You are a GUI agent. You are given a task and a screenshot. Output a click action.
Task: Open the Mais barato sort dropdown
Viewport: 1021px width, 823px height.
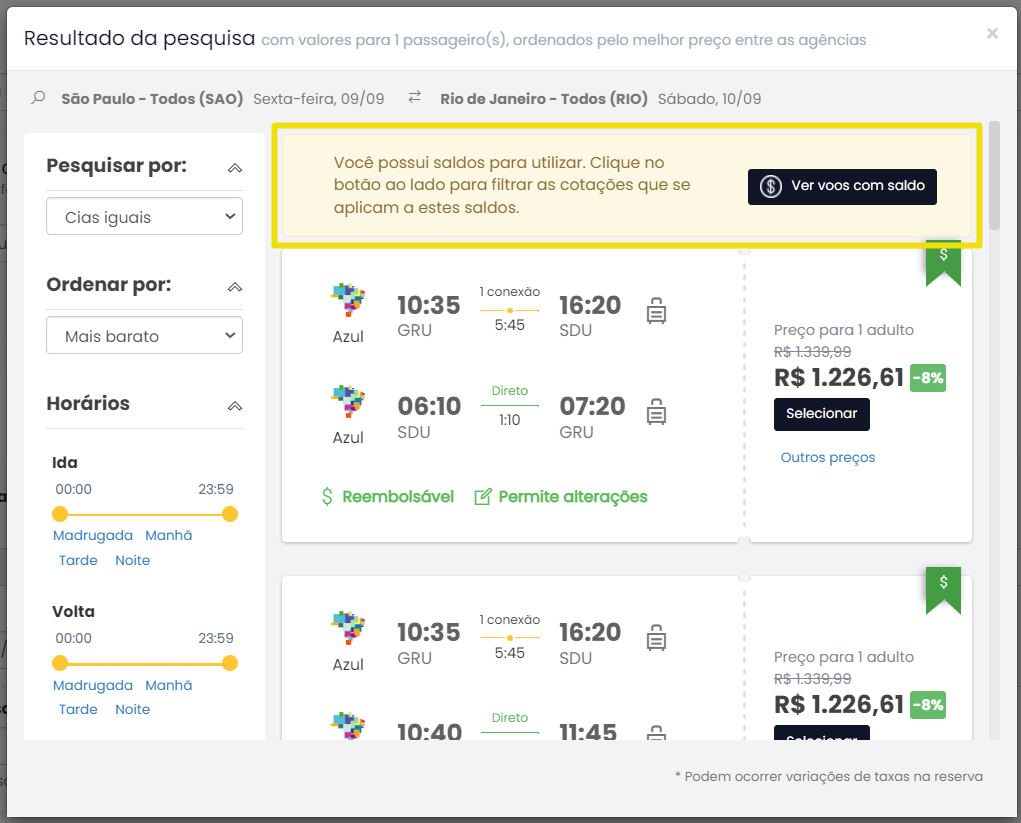coord(145,335)
